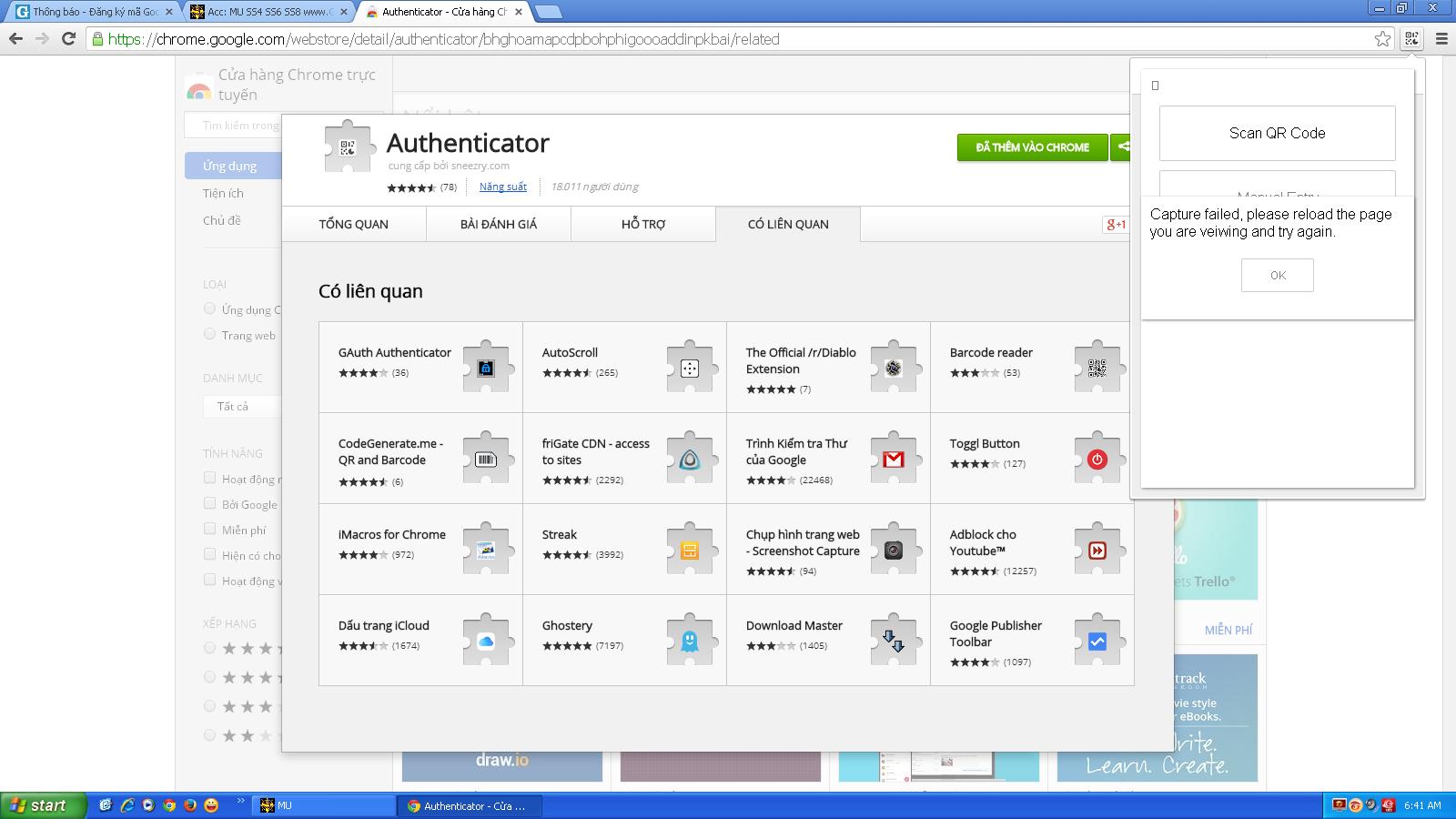Click the Scan QR Code button
This screenshot has width=1456, height=819.
tap(1277, 133)
